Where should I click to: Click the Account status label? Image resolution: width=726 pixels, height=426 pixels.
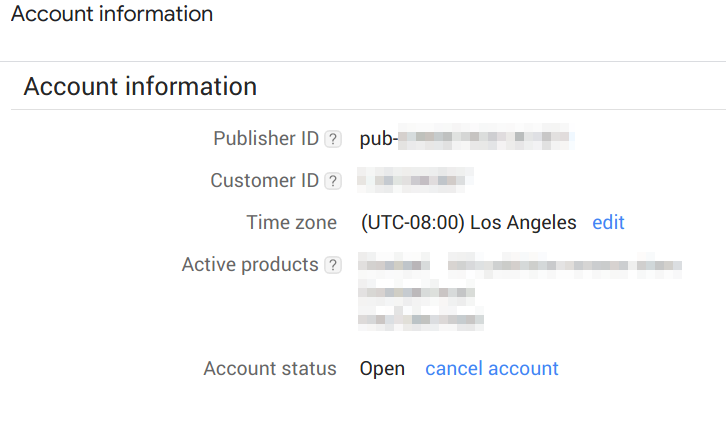click(x=270, y=369)
